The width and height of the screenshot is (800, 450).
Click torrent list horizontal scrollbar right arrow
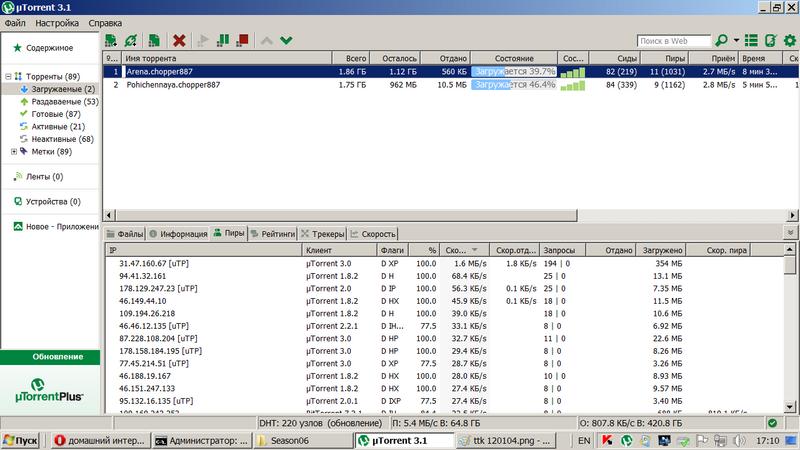(x=792, y=215)
